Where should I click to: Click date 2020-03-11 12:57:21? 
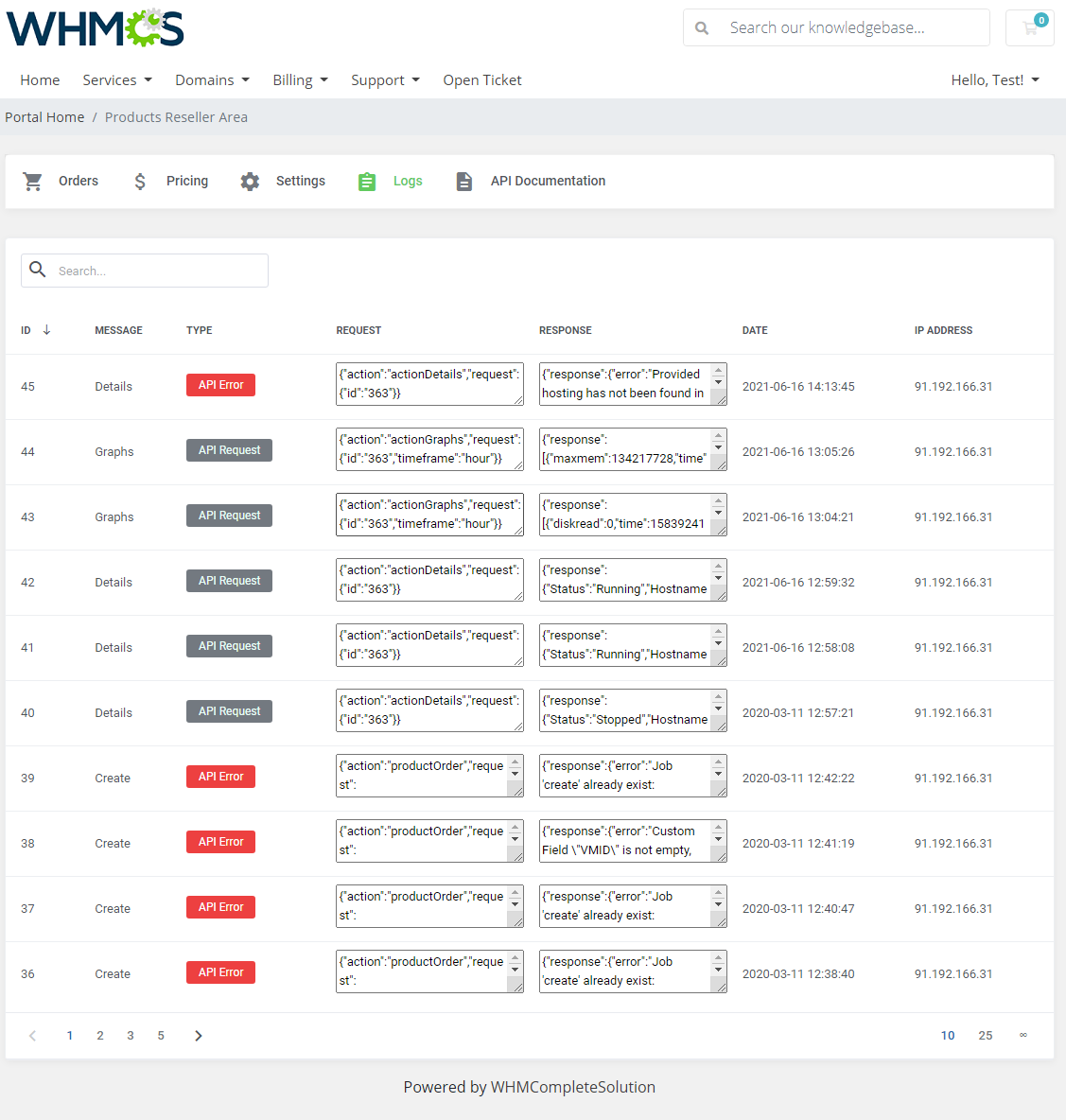pos(798,713)
